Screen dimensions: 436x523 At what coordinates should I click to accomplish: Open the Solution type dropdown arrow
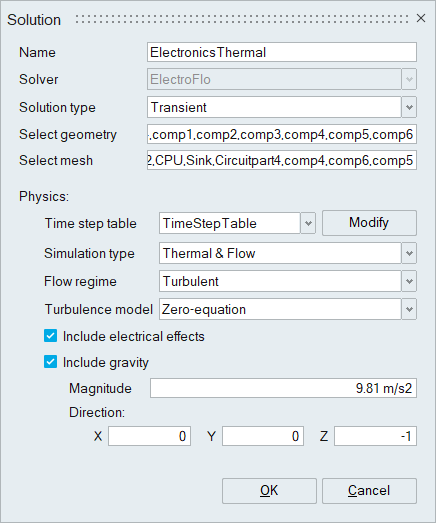(x=409, y=107)
